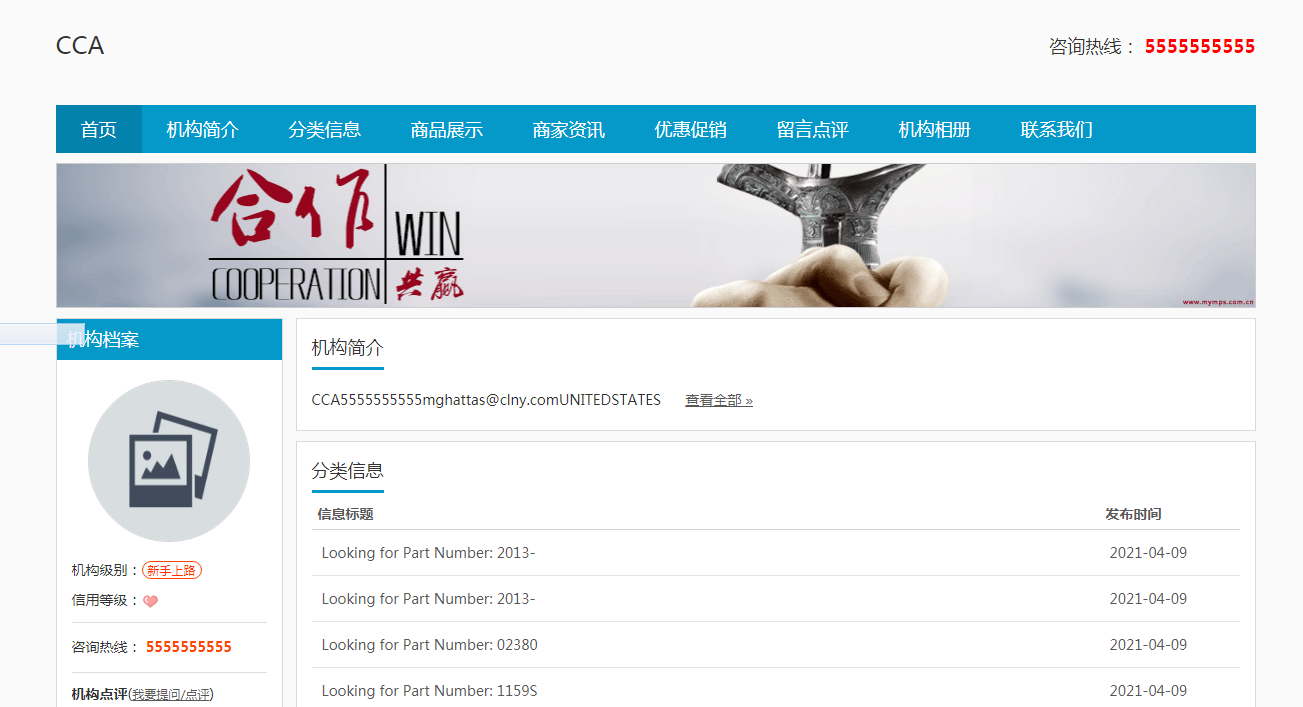Click the cooperation WIN banner image

[655, 235]
